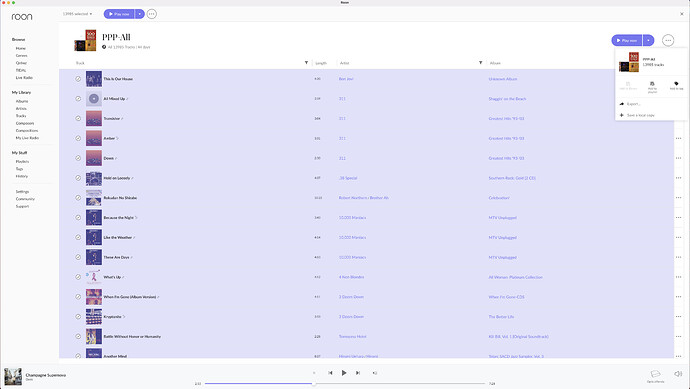
Task: Open the Southern Rock Gold album link
Action: 512,178
